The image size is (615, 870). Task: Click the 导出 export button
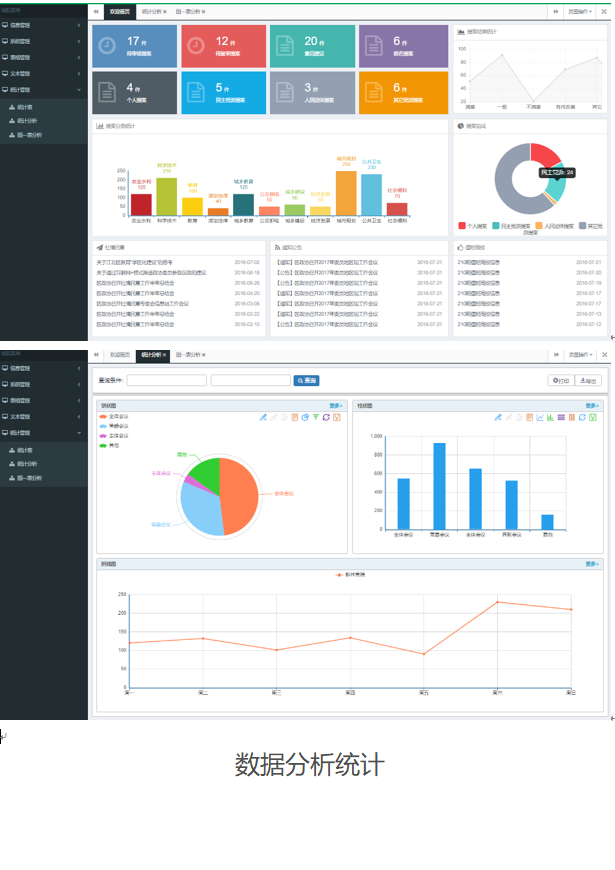tap(589, 381)
